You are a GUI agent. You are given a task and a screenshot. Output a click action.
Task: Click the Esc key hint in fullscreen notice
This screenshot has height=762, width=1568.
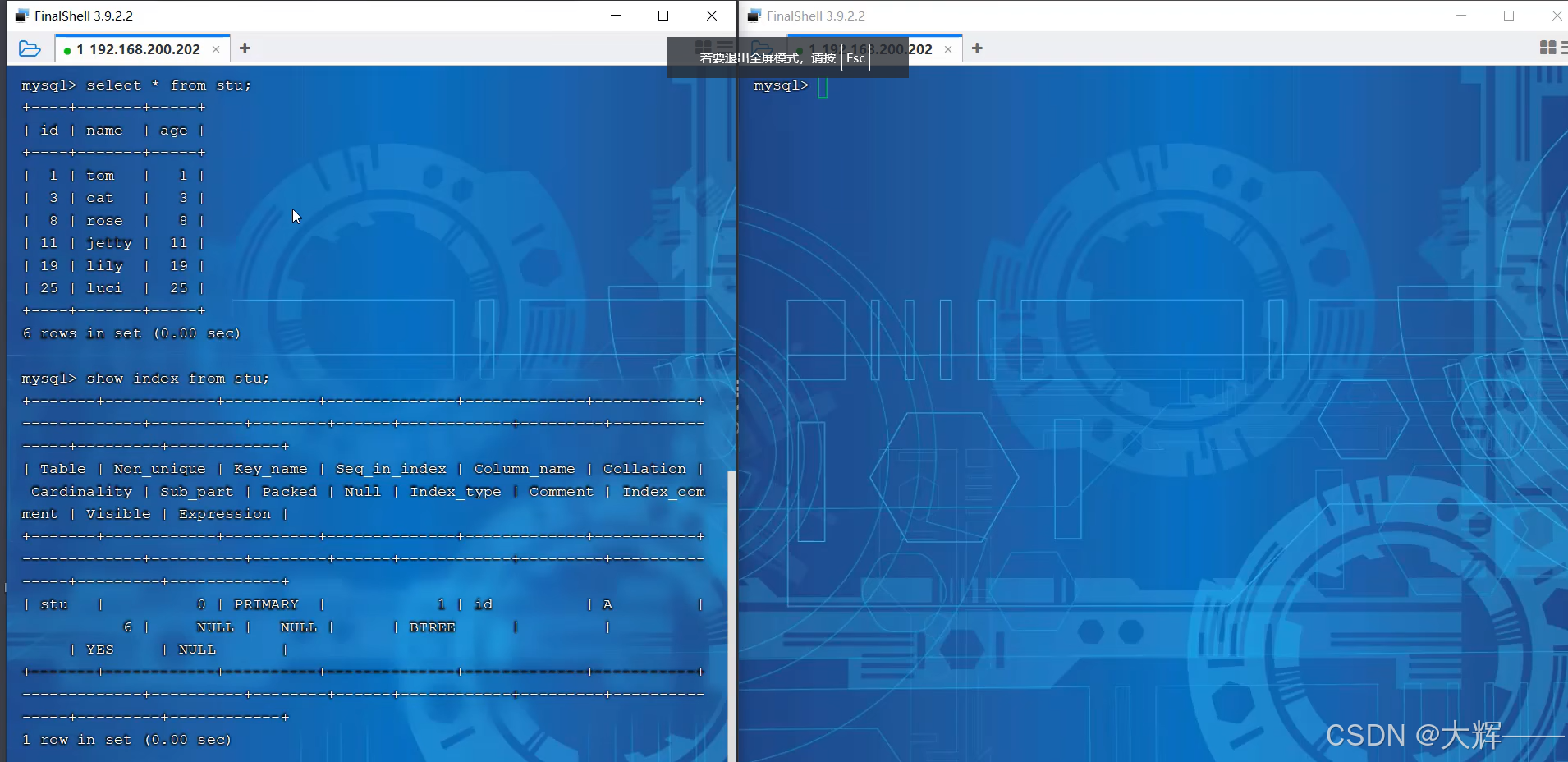[x=855, y=58]
